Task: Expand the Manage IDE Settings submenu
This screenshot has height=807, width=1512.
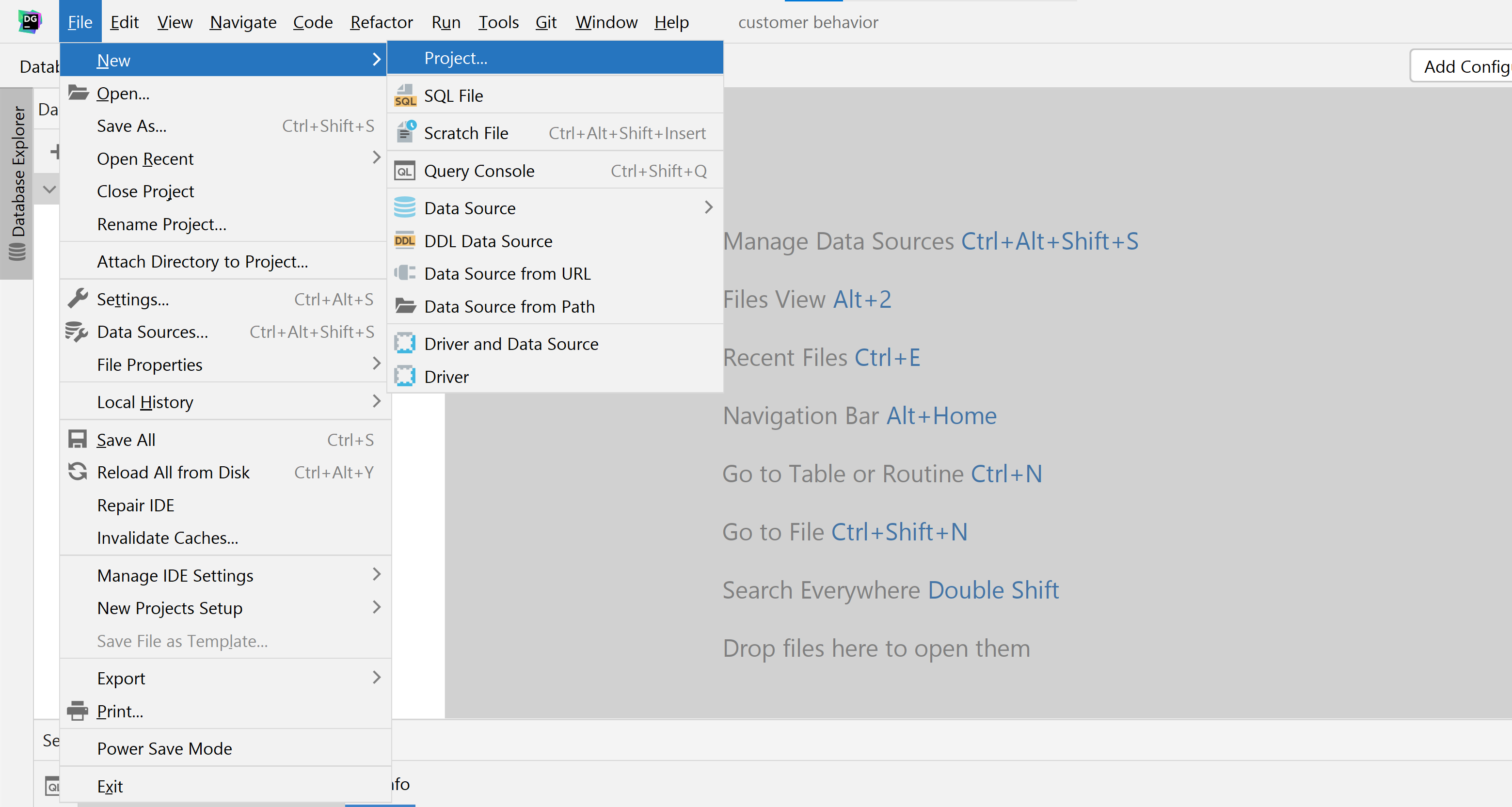Action: tap(175, 575)
